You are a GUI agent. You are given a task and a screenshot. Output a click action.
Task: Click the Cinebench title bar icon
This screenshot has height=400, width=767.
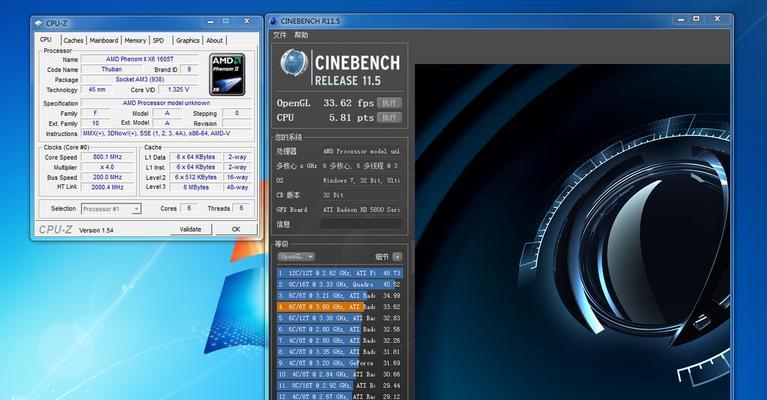(x=273, y=21)
